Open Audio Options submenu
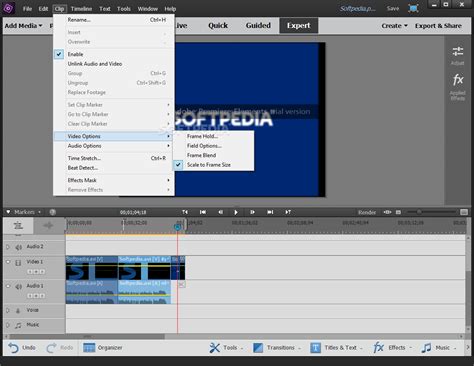 coord(113,146)
